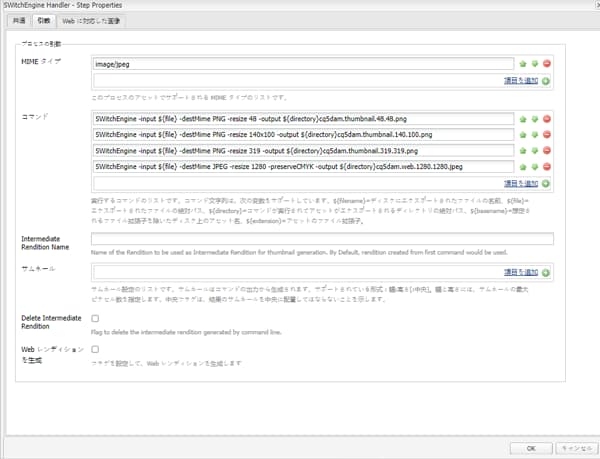Image resolution: width=600 pixels, height=459 pixels.
Task: Move the image/jpeg MIME type entry down
Action: pos(535,64)
